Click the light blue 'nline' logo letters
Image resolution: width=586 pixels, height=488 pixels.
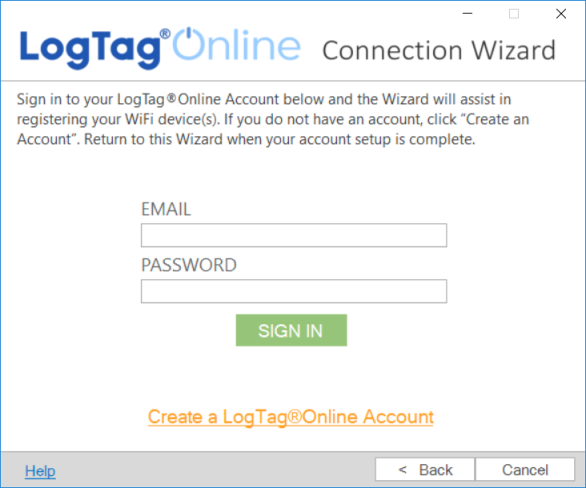[253, 46]
